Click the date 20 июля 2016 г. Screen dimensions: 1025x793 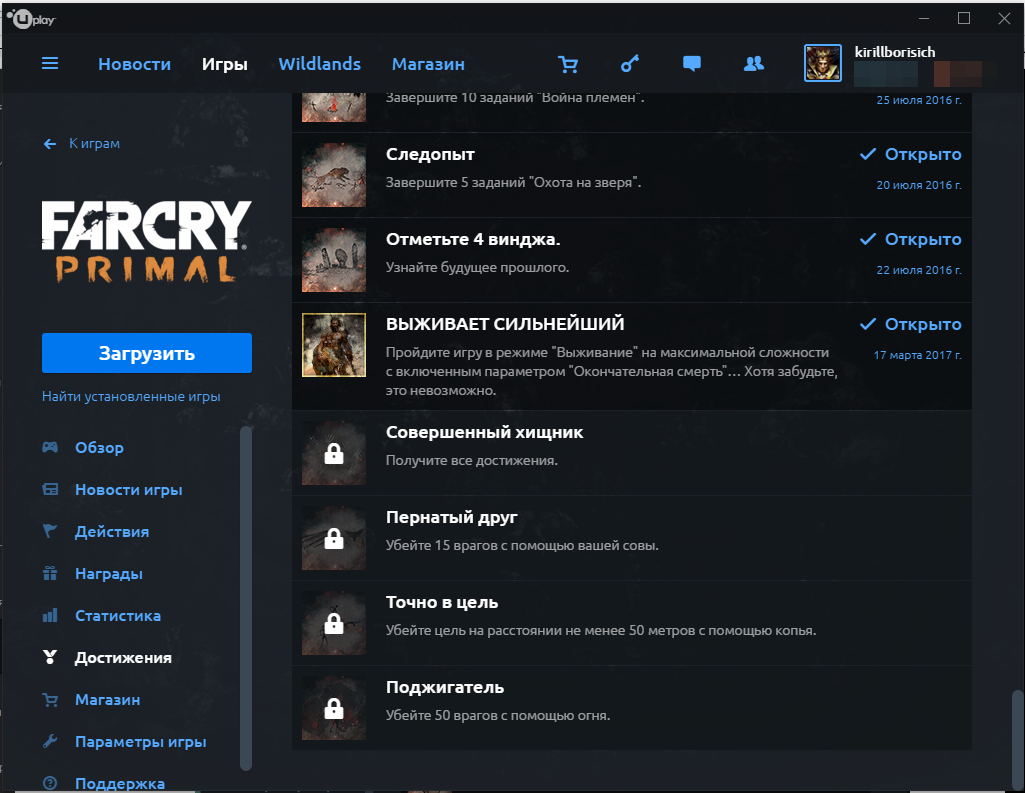click(x=919, y=185)
